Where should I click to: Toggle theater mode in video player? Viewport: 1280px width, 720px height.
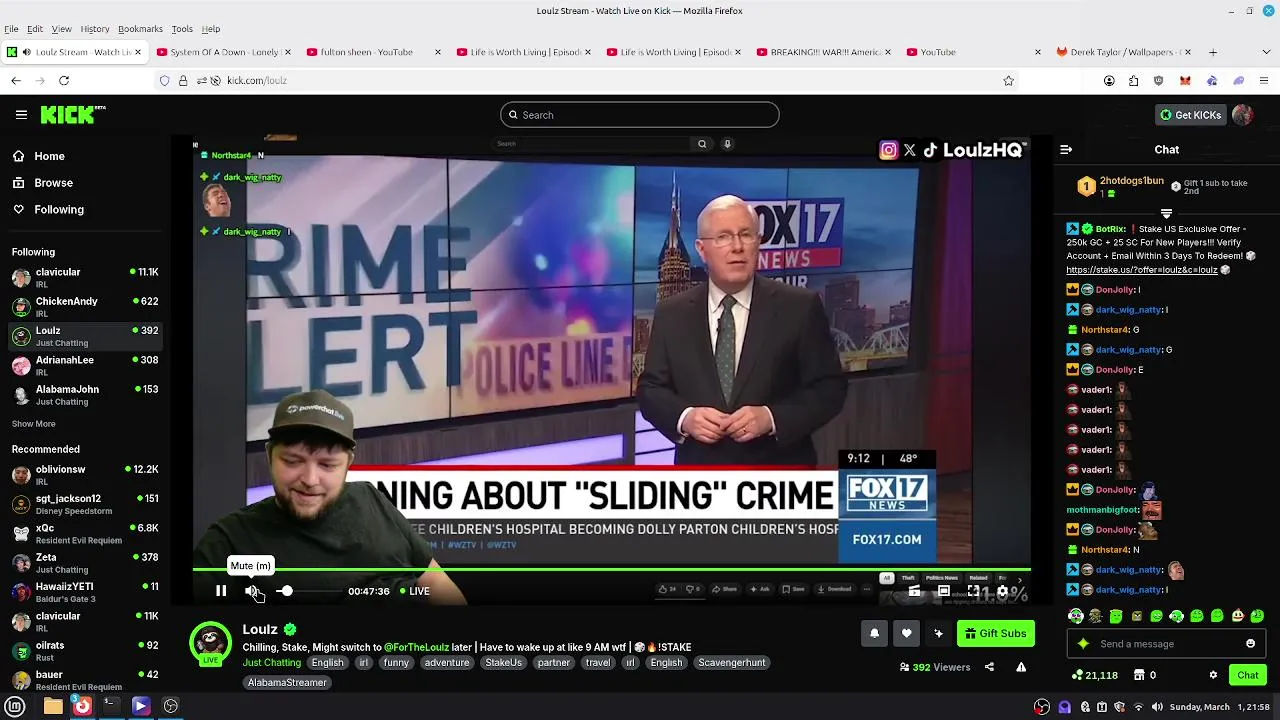943,591
